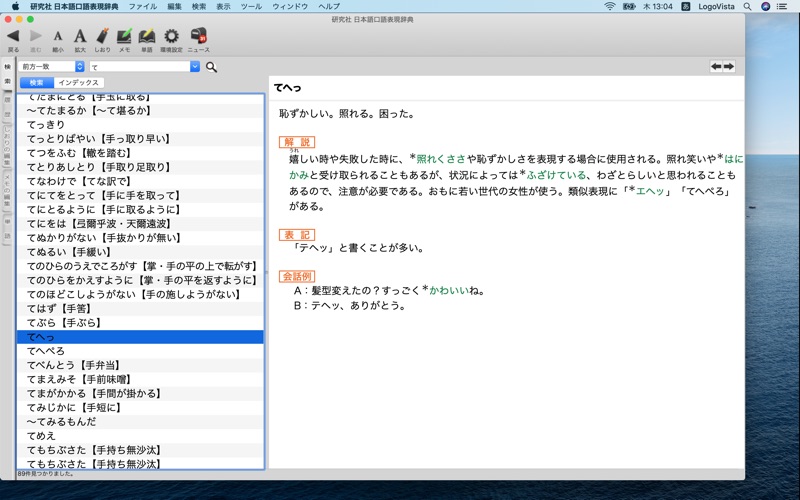Switch to the 検索 tab
The width and height of the screenshot is (800, 500).
(36, 83)
